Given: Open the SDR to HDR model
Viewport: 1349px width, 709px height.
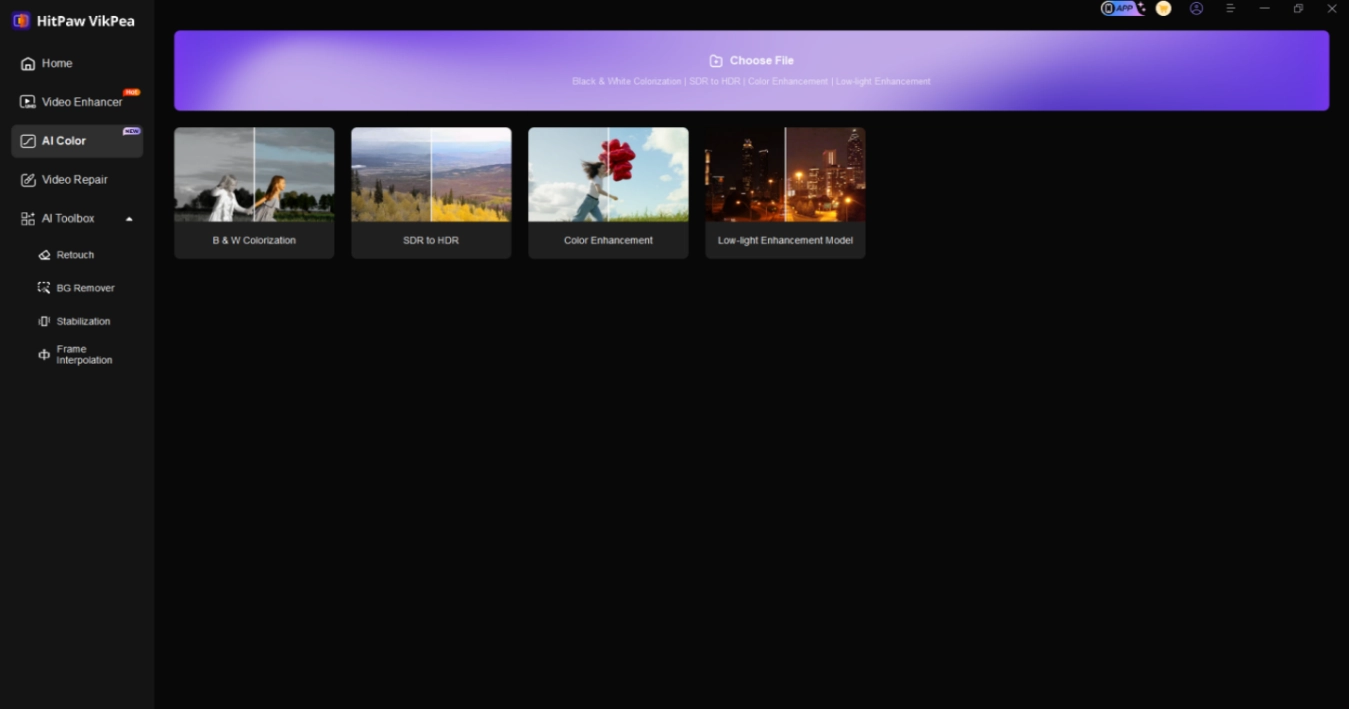Looking at the screenshot, I should tap(431, 192).
